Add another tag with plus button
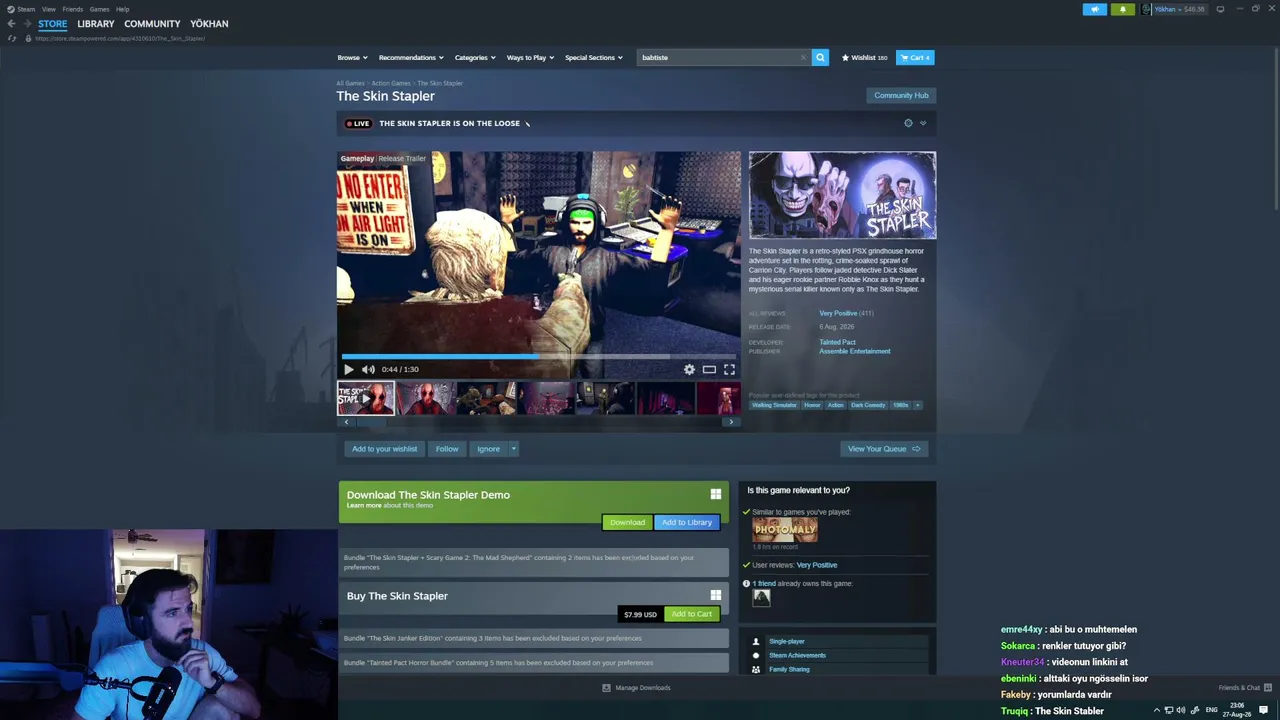The height and width of the screenshot is (720, 1280). pos(917,405)
